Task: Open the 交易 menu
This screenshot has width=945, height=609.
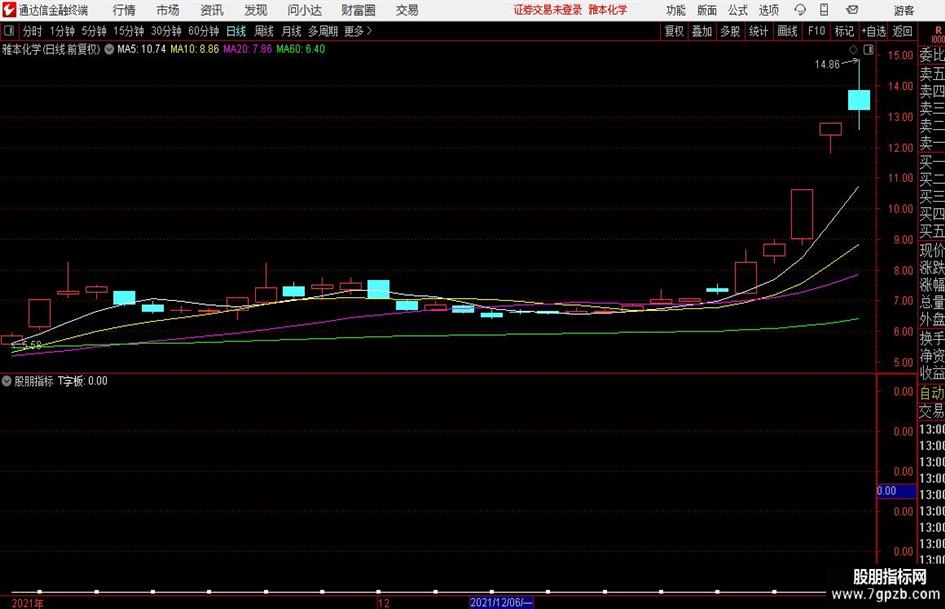Action: tap(407, 10)
